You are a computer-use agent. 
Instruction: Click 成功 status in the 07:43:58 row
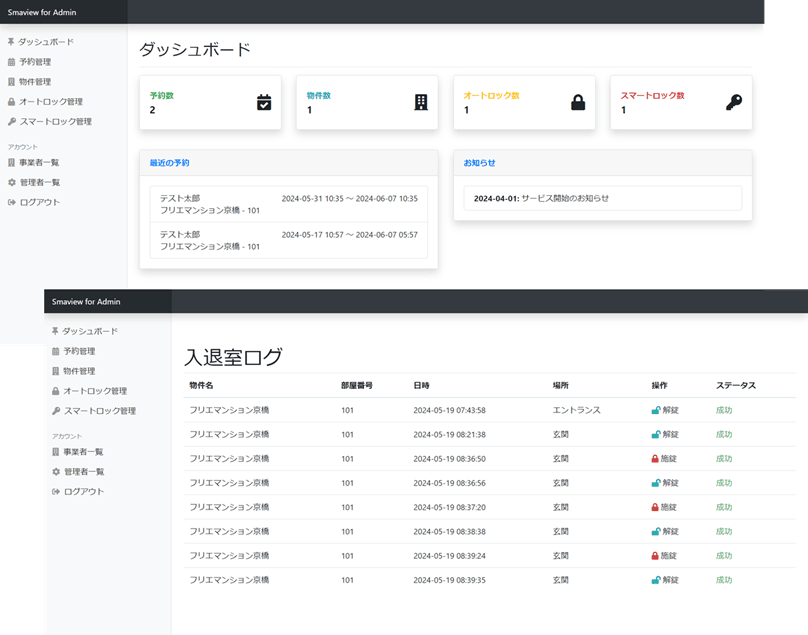724,410
